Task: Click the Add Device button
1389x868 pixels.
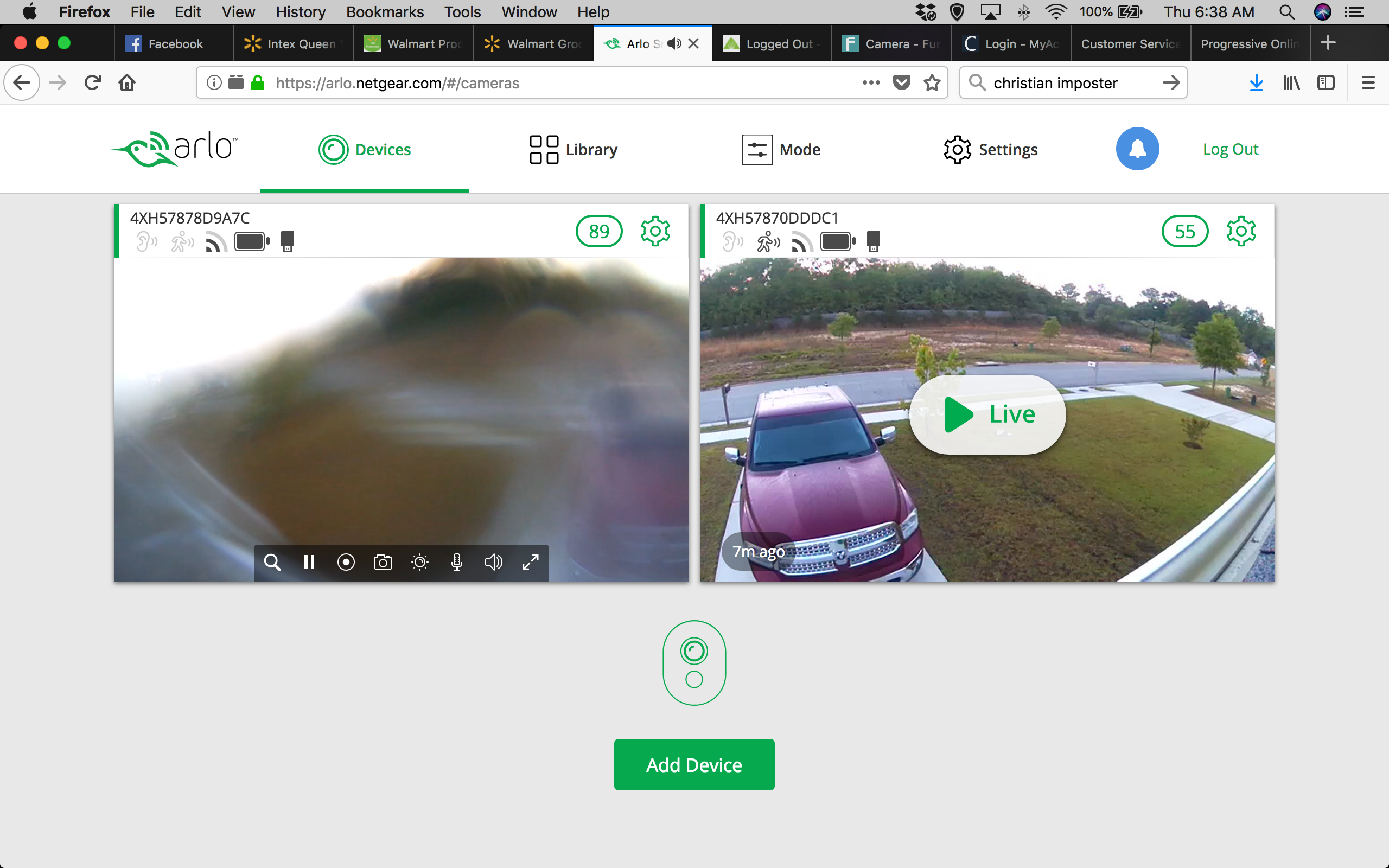Action: click(694, 764)
